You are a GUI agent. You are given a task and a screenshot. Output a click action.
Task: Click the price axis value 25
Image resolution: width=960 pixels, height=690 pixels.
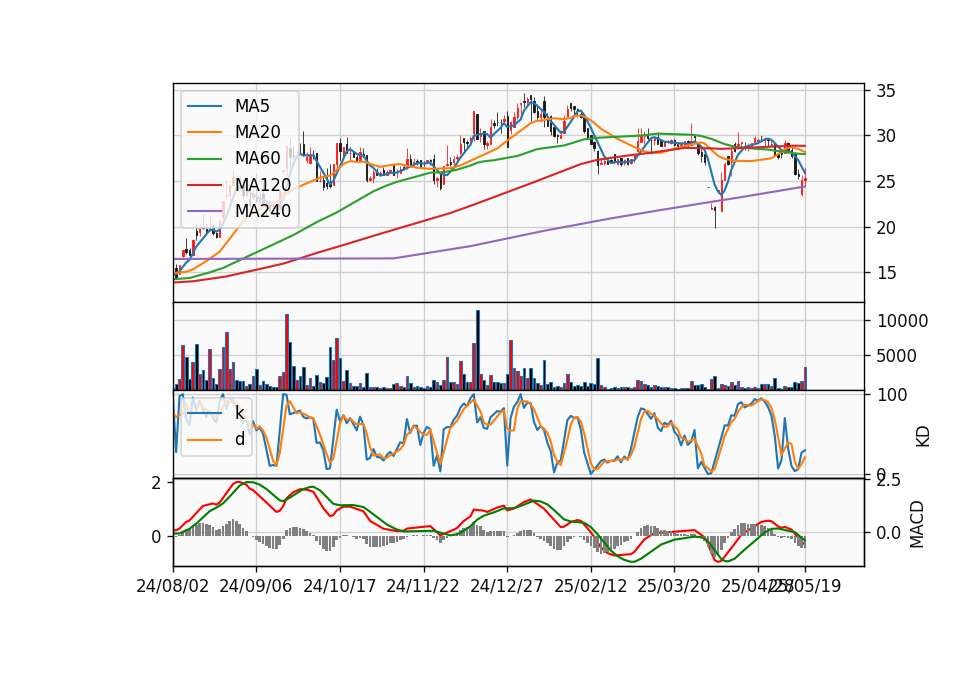(886, 182)
